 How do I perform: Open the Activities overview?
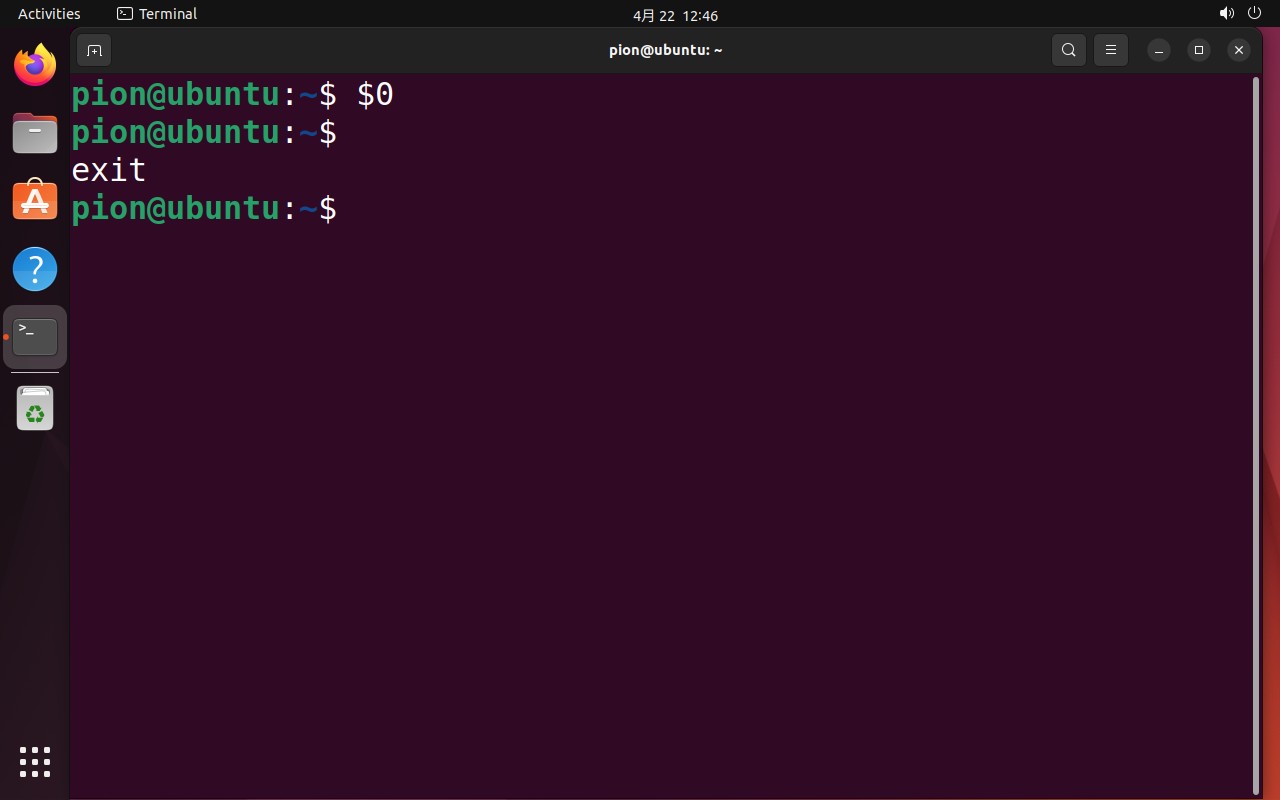pos(49,14)
